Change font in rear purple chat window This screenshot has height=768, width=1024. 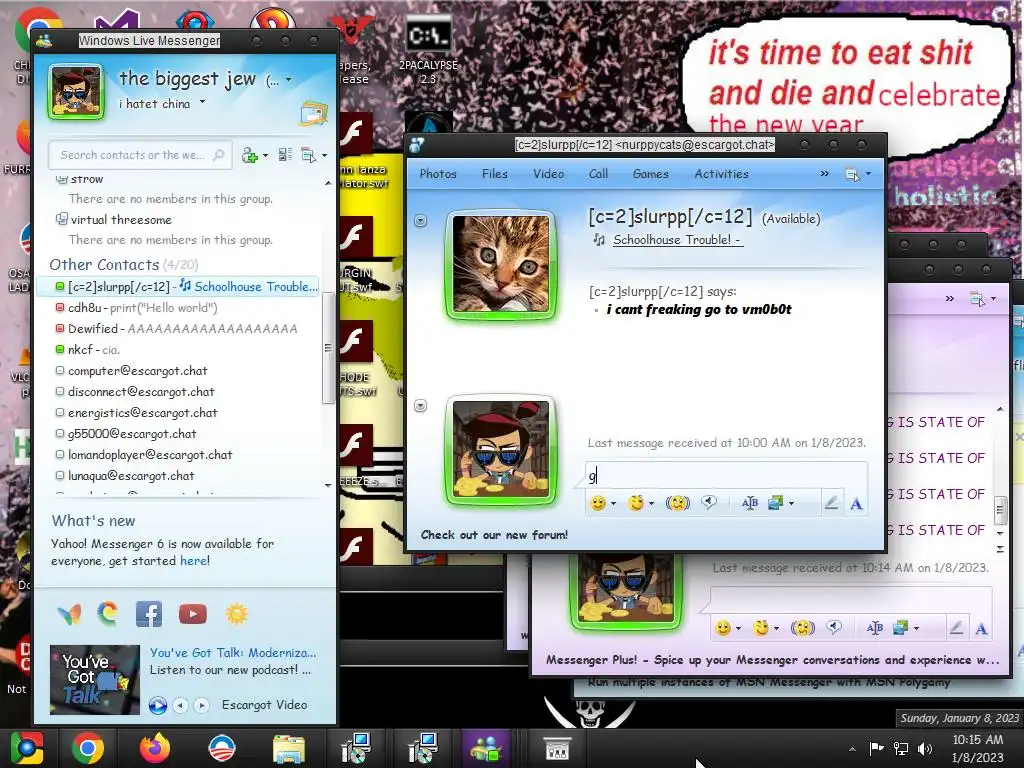[x=981, y=629]
